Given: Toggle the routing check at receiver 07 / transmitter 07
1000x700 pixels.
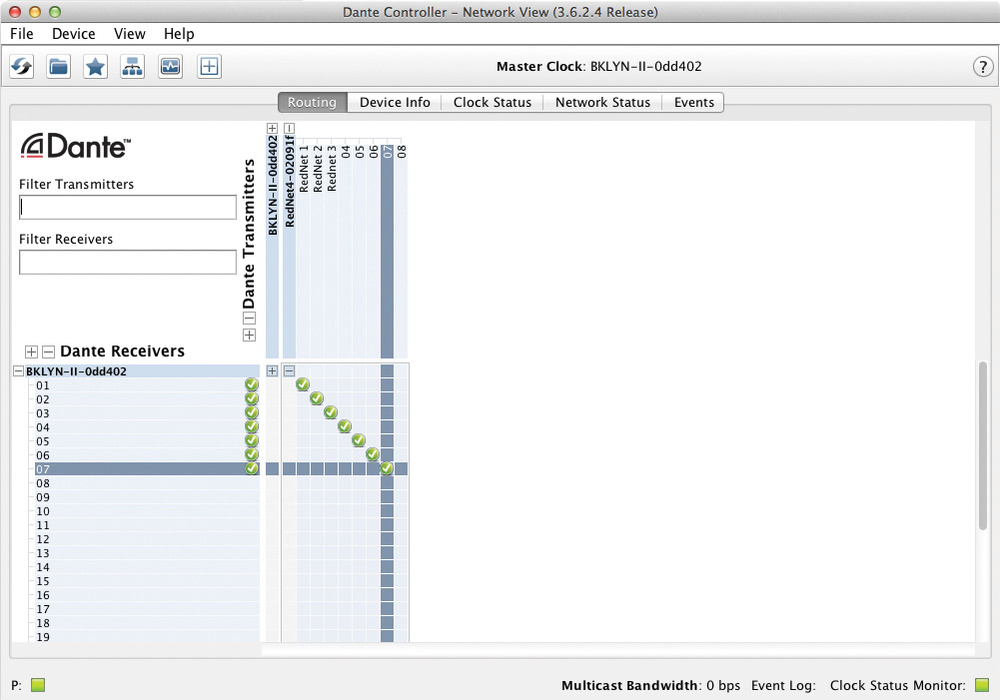Looking at the screenshot, I should click(387, 469).
